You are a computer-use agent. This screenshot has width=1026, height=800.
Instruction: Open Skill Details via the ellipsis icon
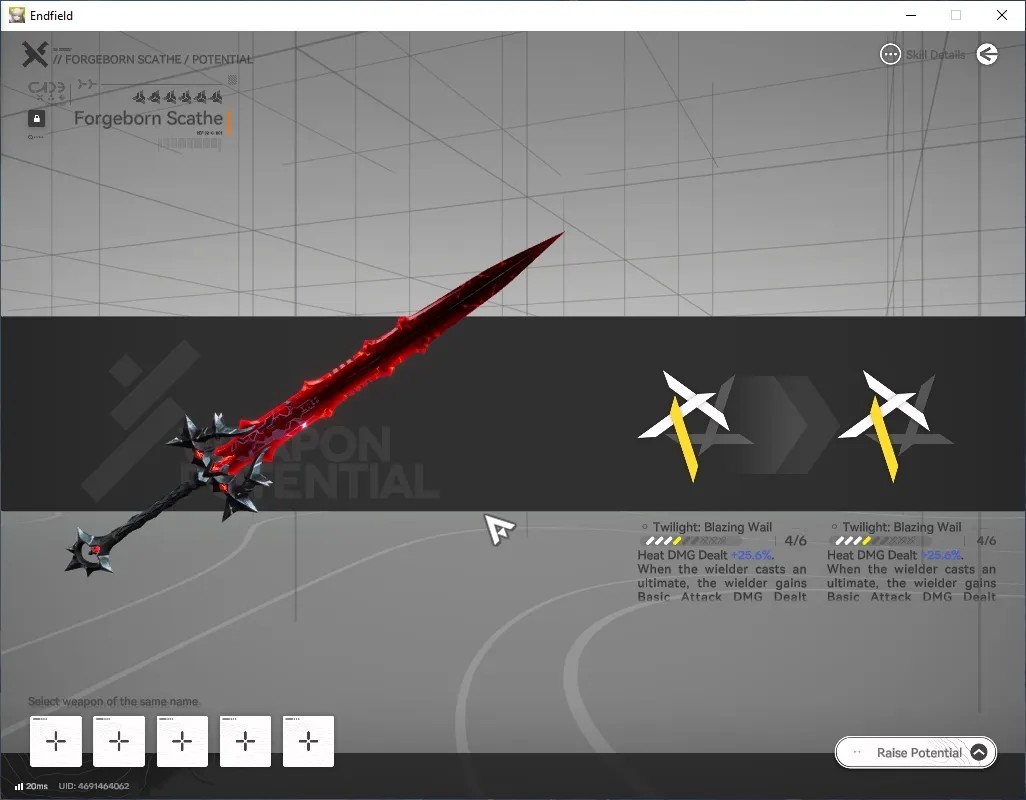[890, 54]
